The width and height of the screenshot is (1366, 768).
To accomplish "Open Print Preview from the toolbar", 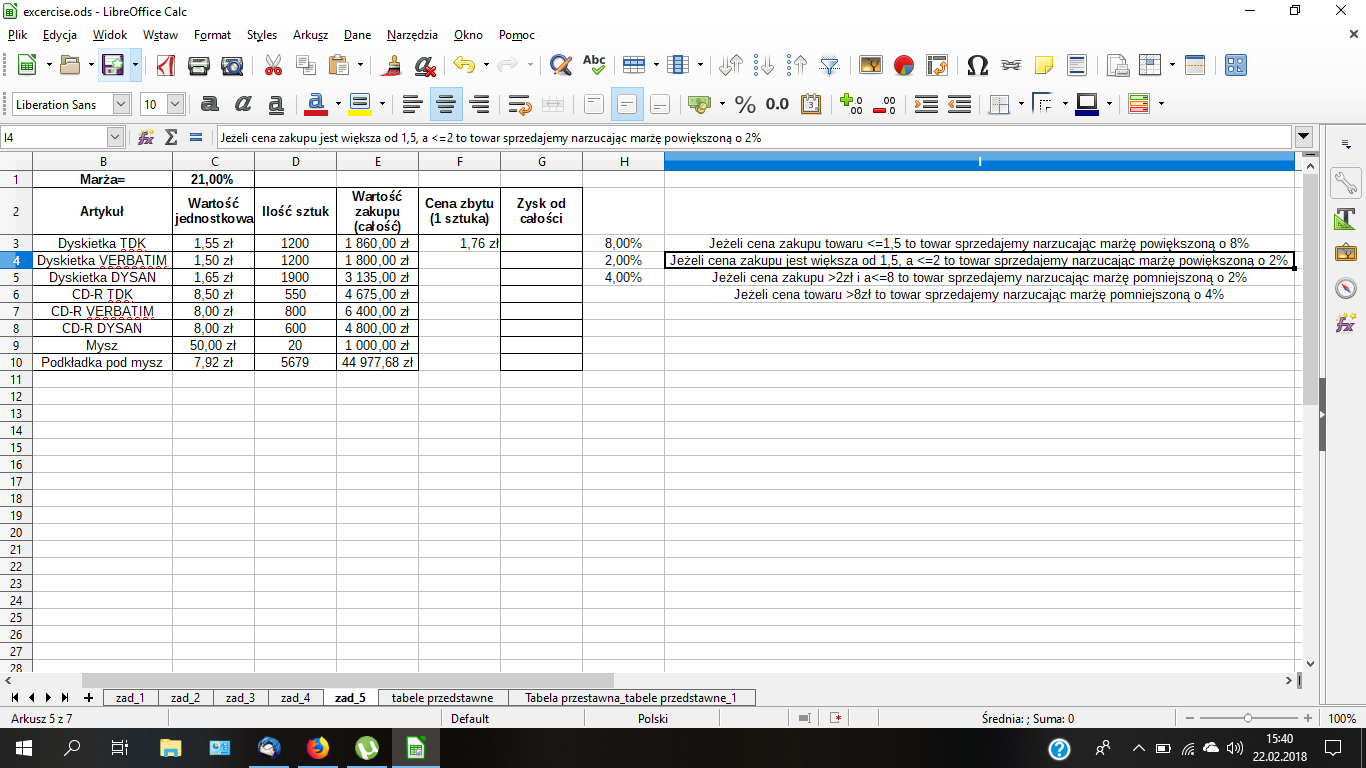I will tap(232, 66).
